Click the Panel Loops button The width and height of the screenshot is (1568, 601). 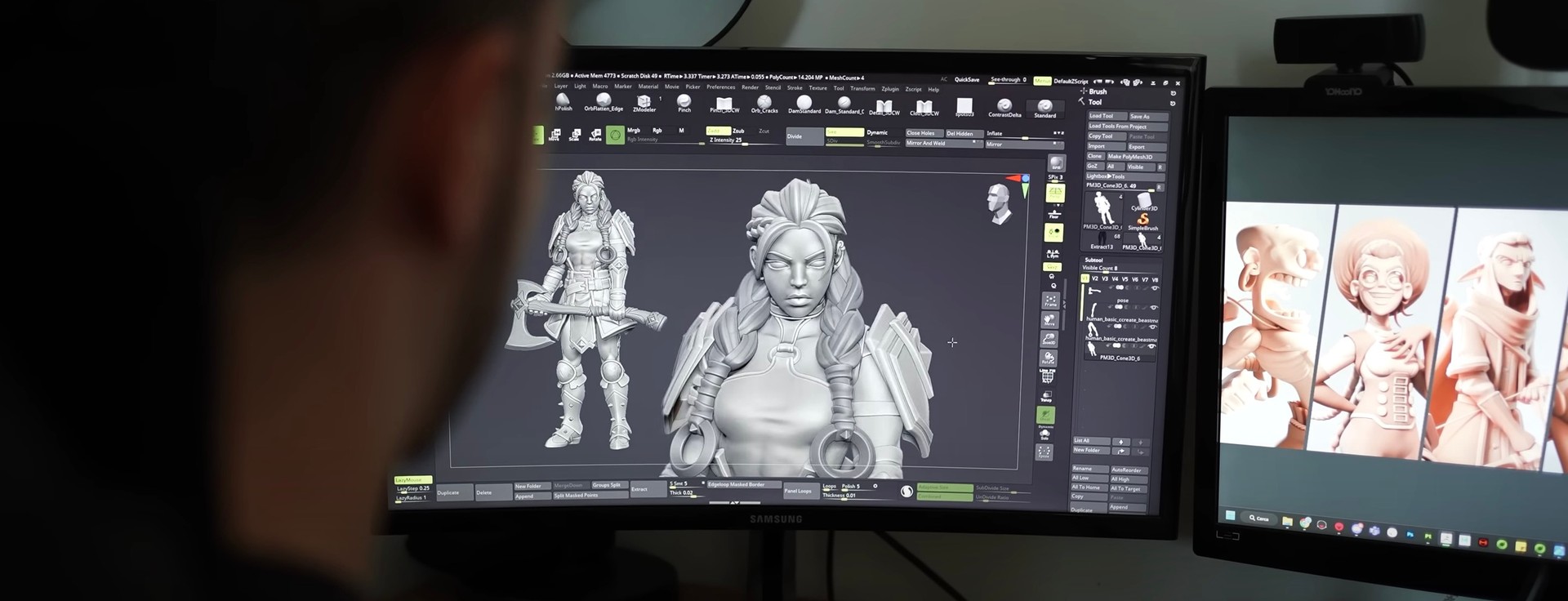(x=801, y=491)
